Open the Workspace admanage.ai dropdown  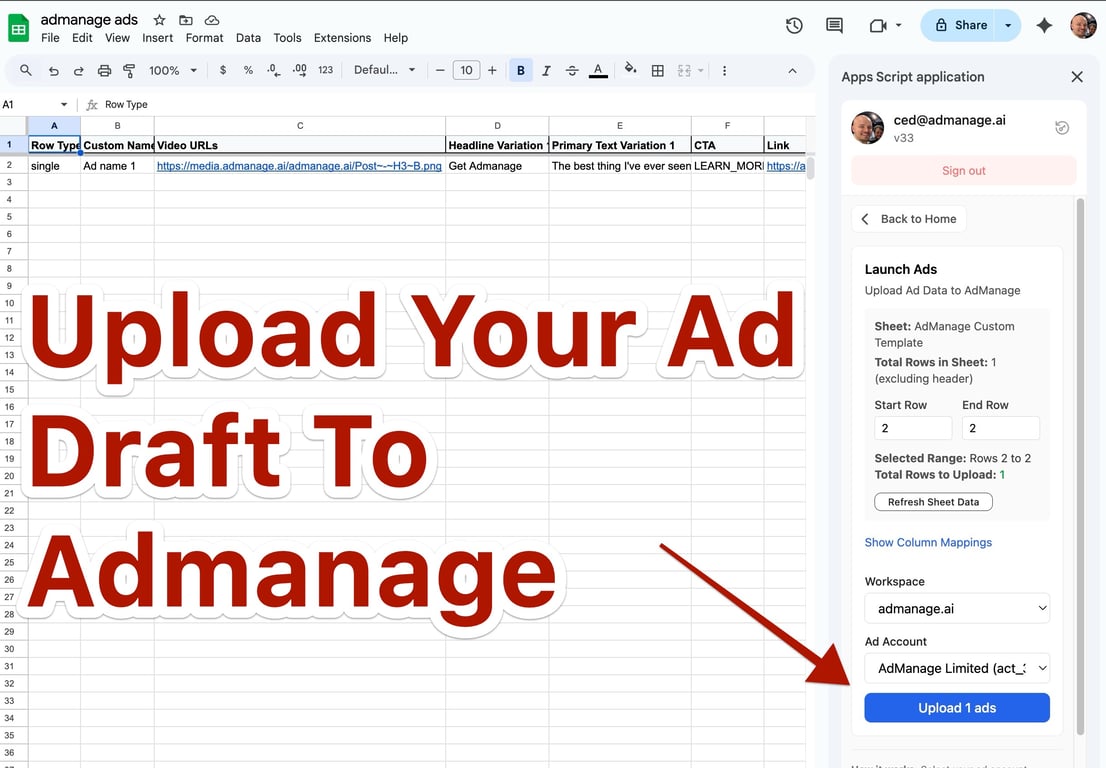957,609
